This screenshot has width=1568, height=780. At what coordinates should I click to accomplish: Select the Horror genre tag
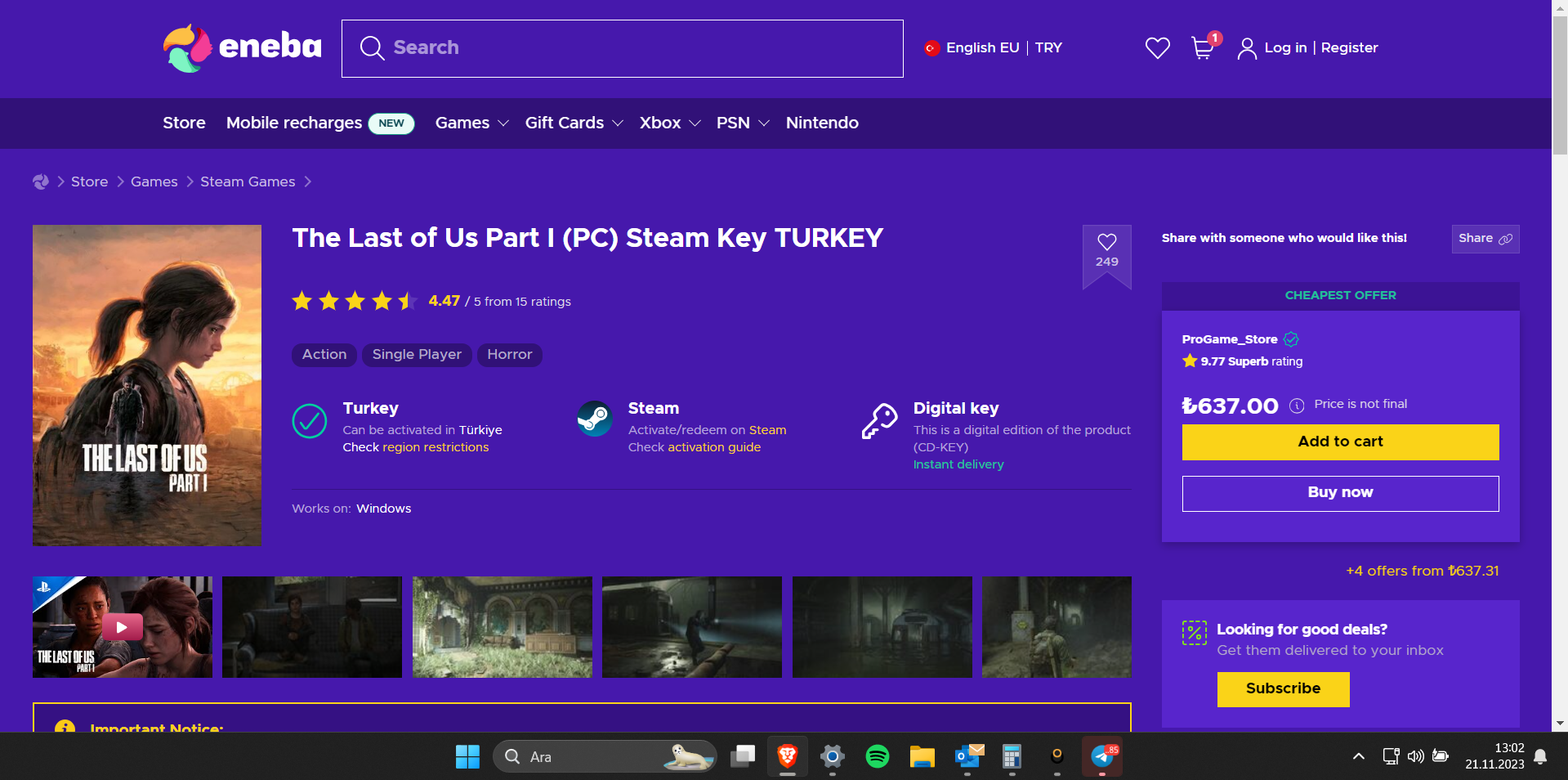coord(509,355)
